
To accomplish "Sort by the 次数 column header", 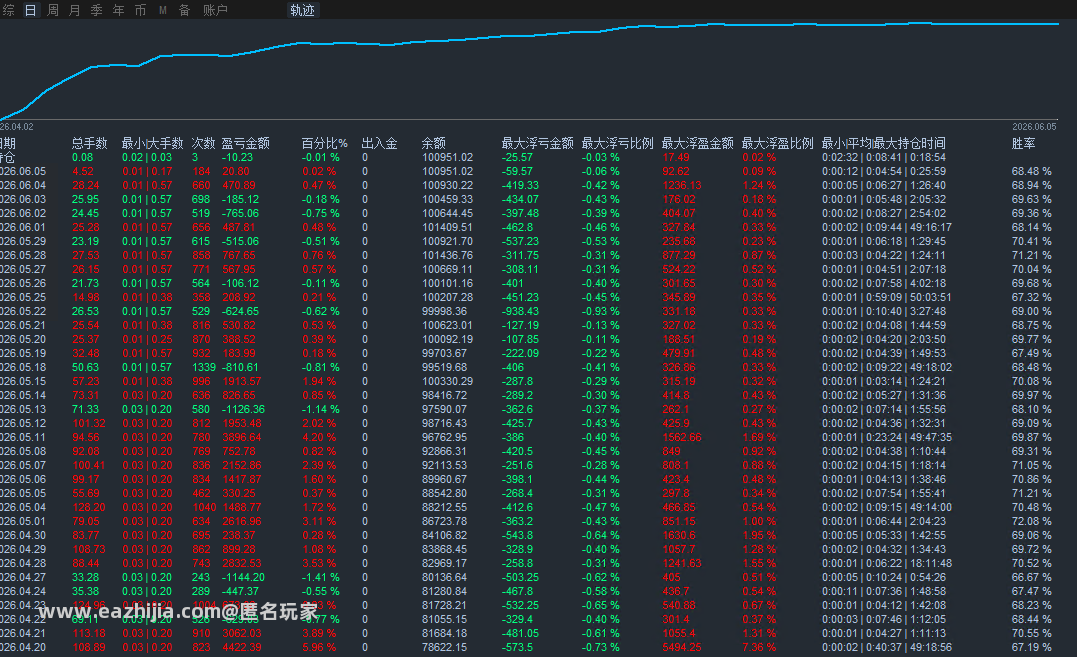I will [x=203, y=143].
